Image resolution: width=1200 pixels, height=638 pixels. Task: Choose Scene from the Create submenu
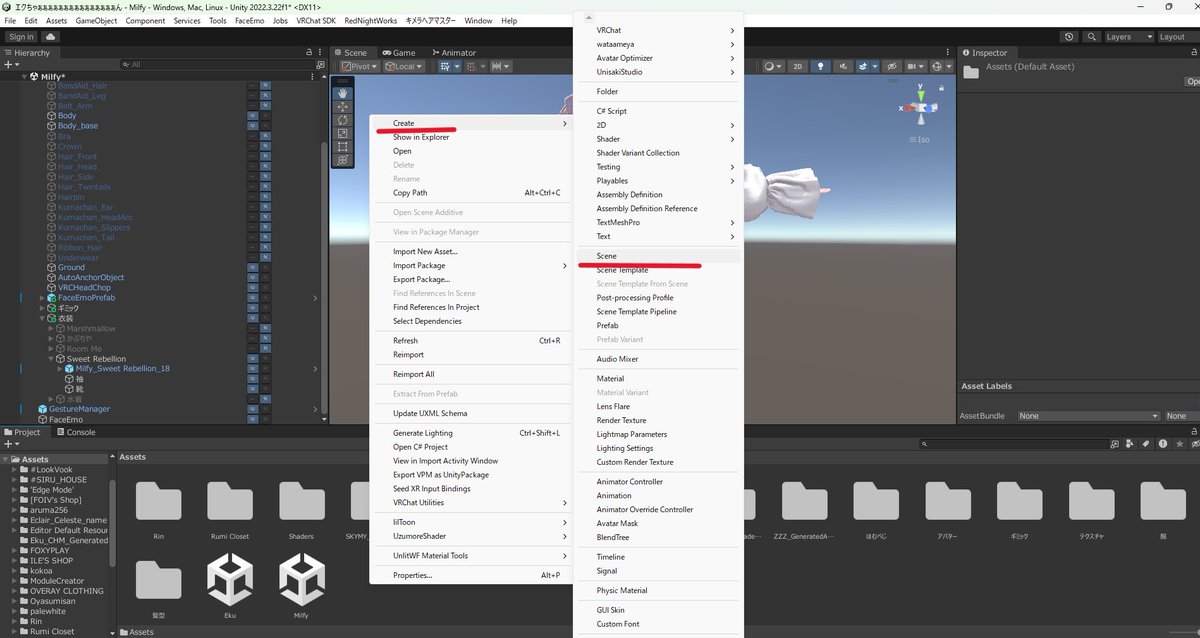tap(659, 256)
